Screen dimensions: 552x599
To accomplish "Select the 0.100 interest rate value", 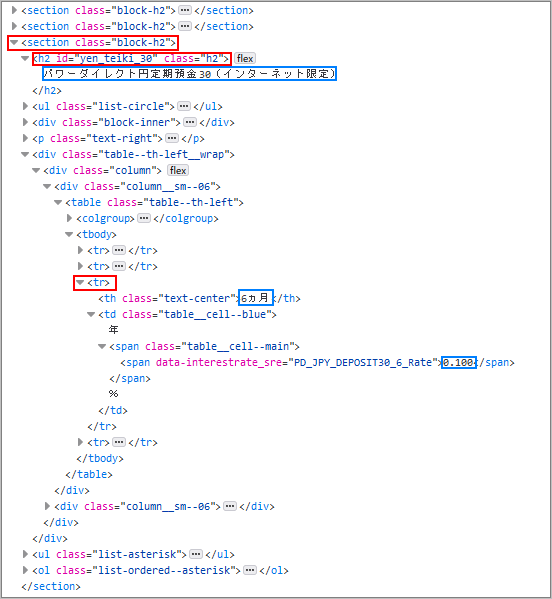I will tap(459, 362).
